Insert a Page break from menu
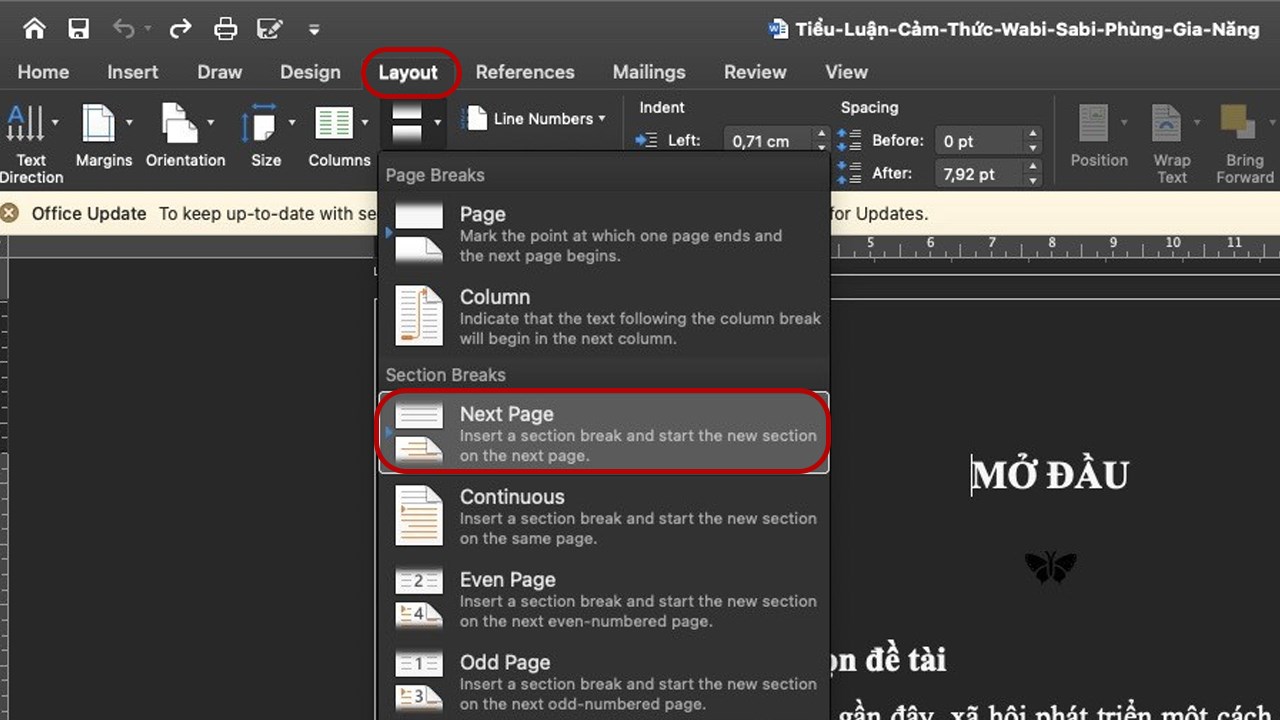1280x720 pixels. (x=604, y=234)
